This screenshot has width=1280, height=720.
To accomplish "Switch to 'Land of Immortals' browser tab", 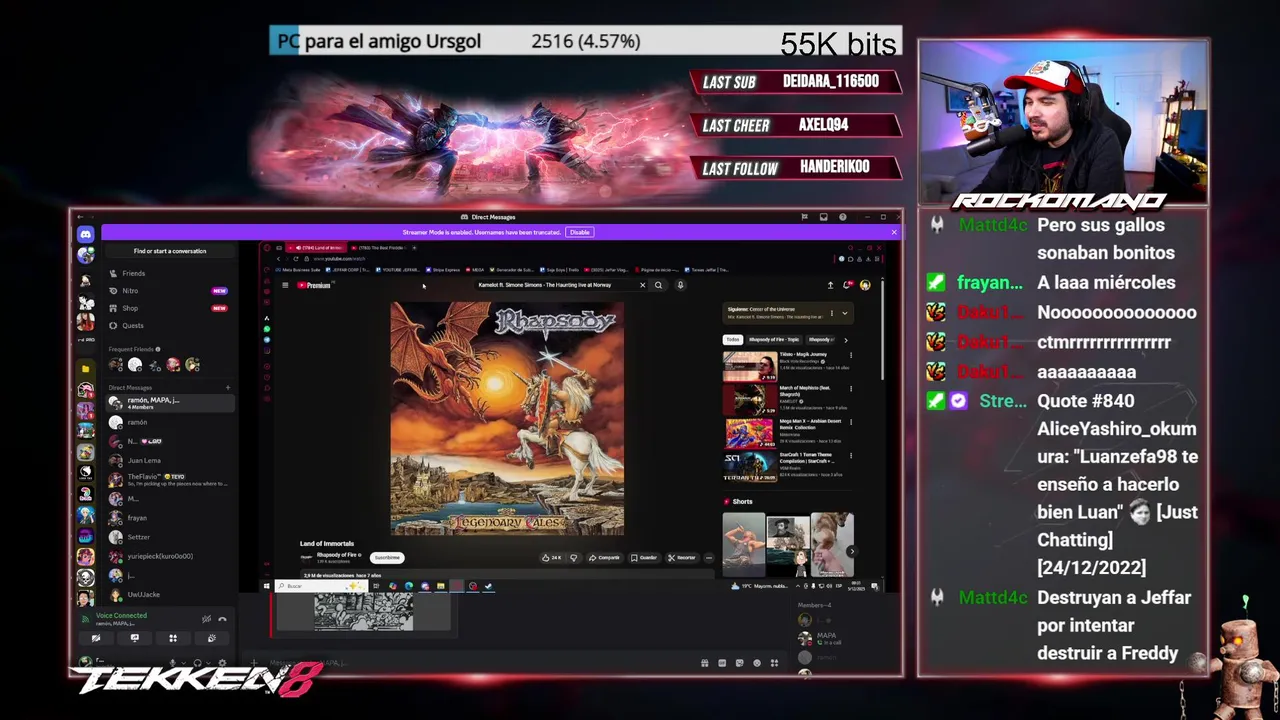I will pyautogui.click(x=316, y=247).
